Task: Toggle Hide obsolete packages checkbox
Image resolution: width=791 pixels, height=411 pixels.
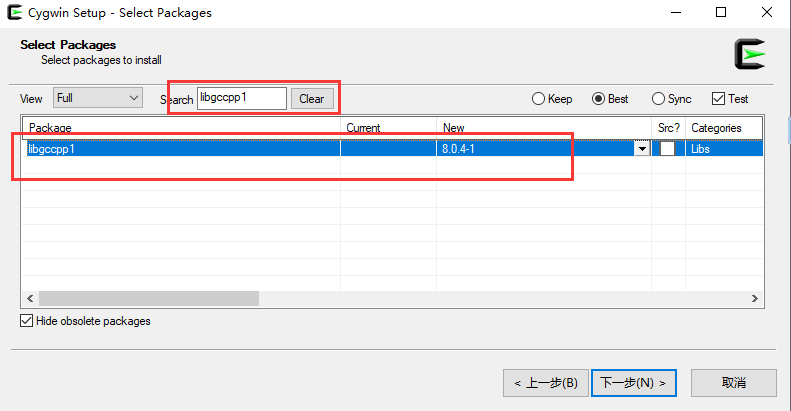Action: tap(85, 321)
